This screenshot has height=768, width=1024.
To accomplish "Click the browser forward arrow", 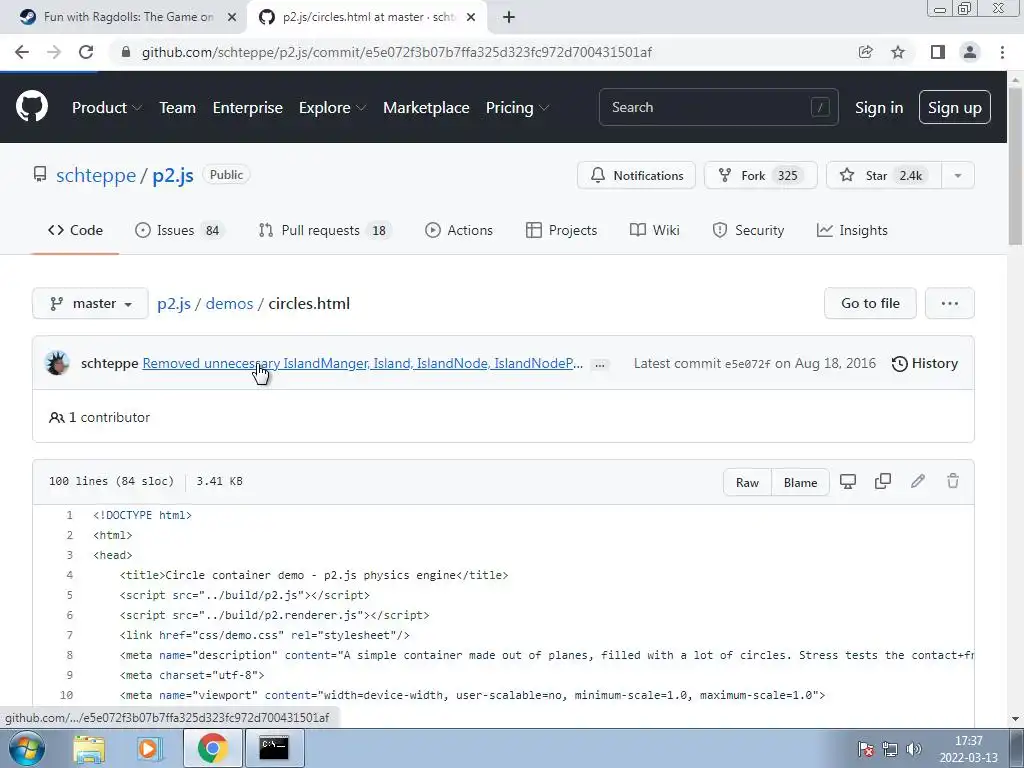I will click(54, 52).
